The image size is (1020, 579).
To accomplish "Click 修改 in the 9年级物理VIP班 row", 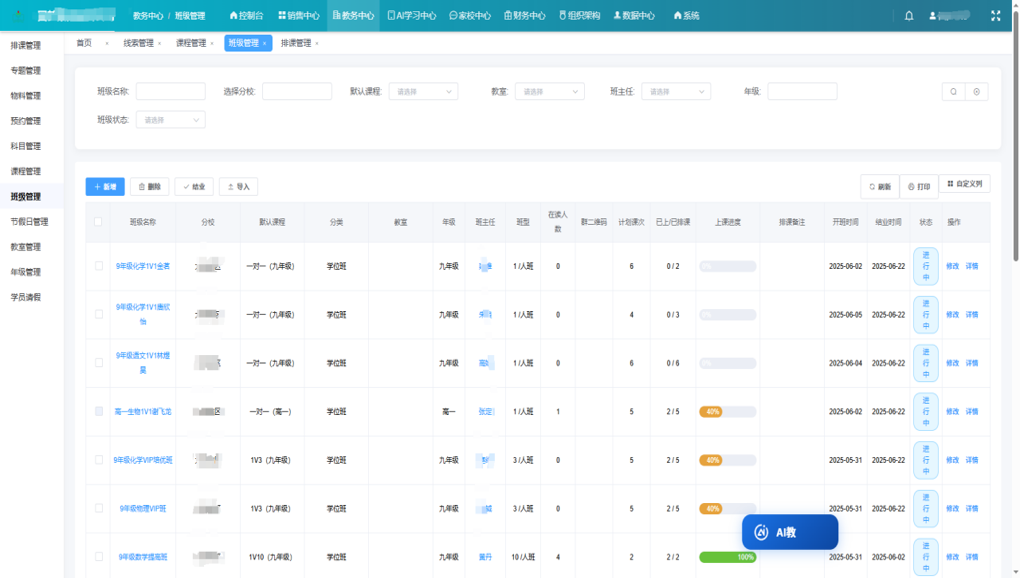I will tap(952, 509).
